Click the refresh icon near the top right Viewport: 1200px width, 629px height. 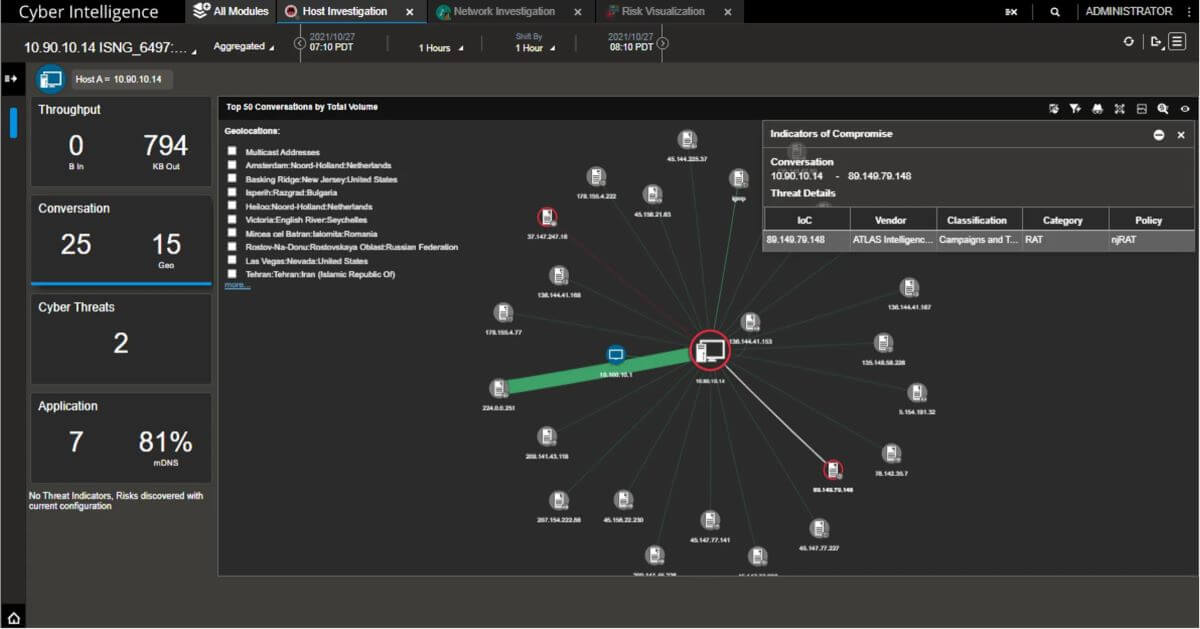[x=1129, y=42]
